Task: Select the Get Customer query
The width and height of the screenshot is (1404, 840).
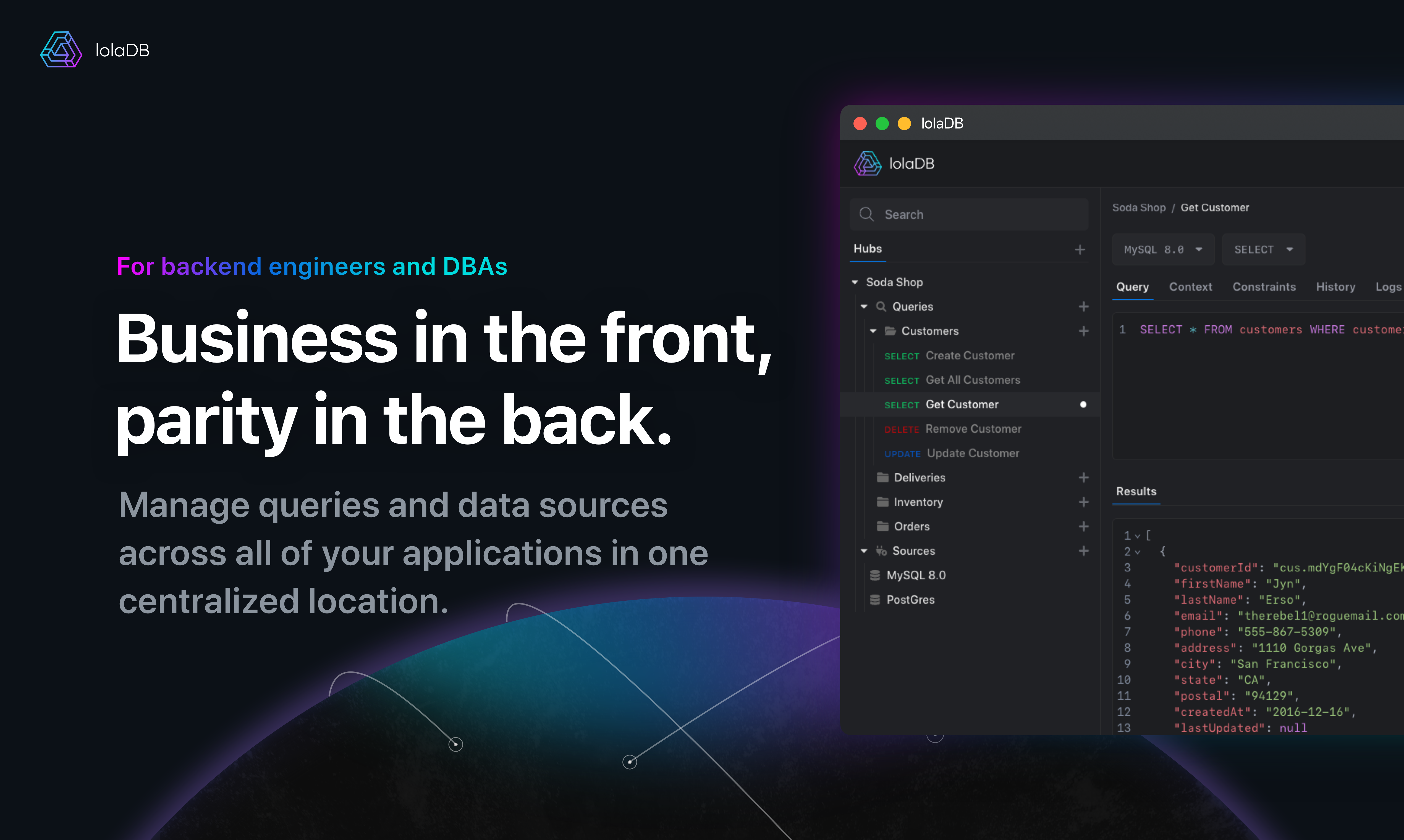Action: point(970,404)
